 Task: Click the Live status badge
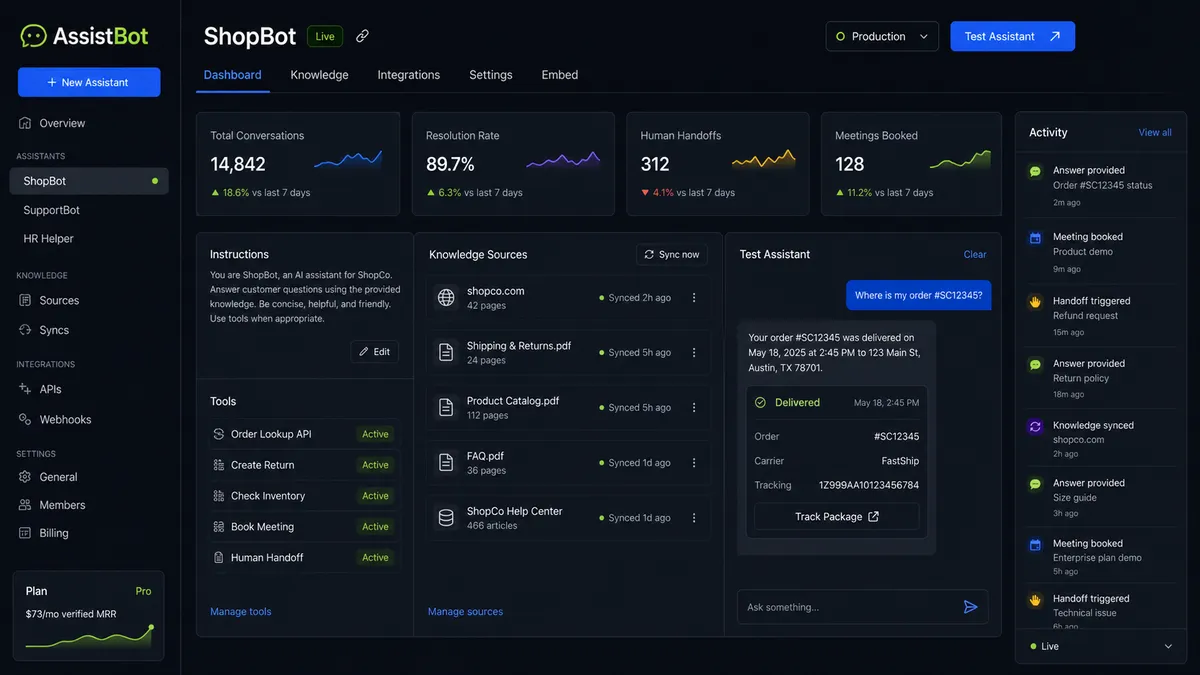[x=325, y=36]
